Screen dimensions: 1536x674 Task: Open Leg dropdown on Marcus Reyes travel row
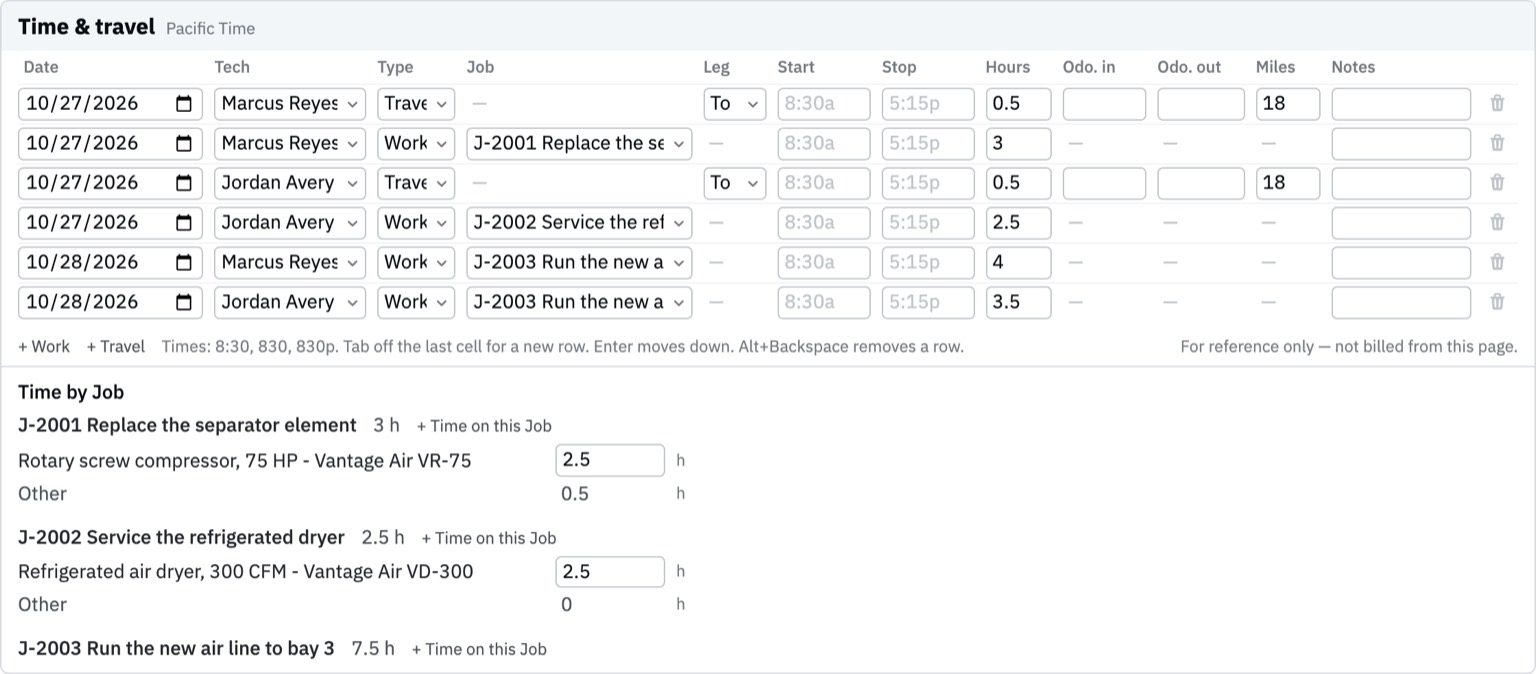[x=735, y=104]
